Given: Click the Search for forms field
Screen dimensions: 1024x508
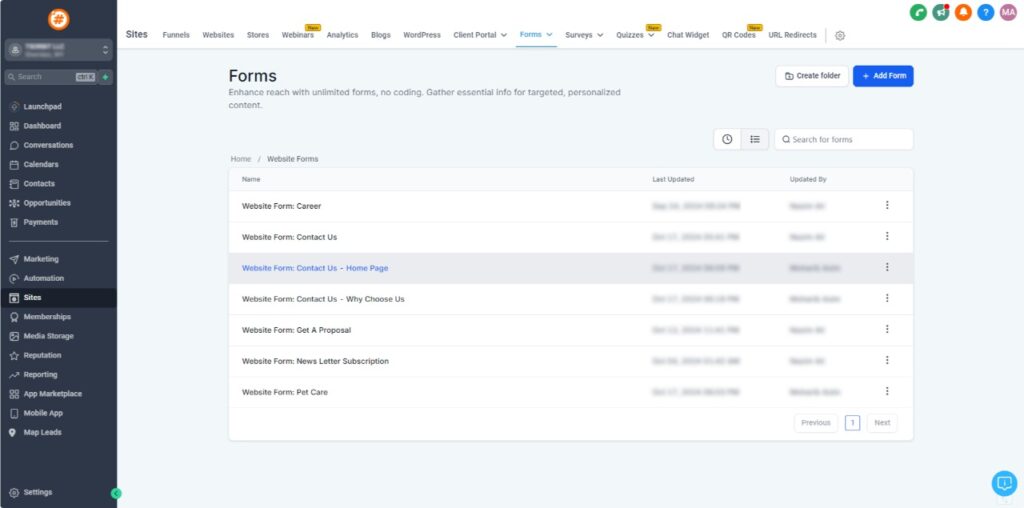Looking at the screenshot, I should click(x=848, y=139).
